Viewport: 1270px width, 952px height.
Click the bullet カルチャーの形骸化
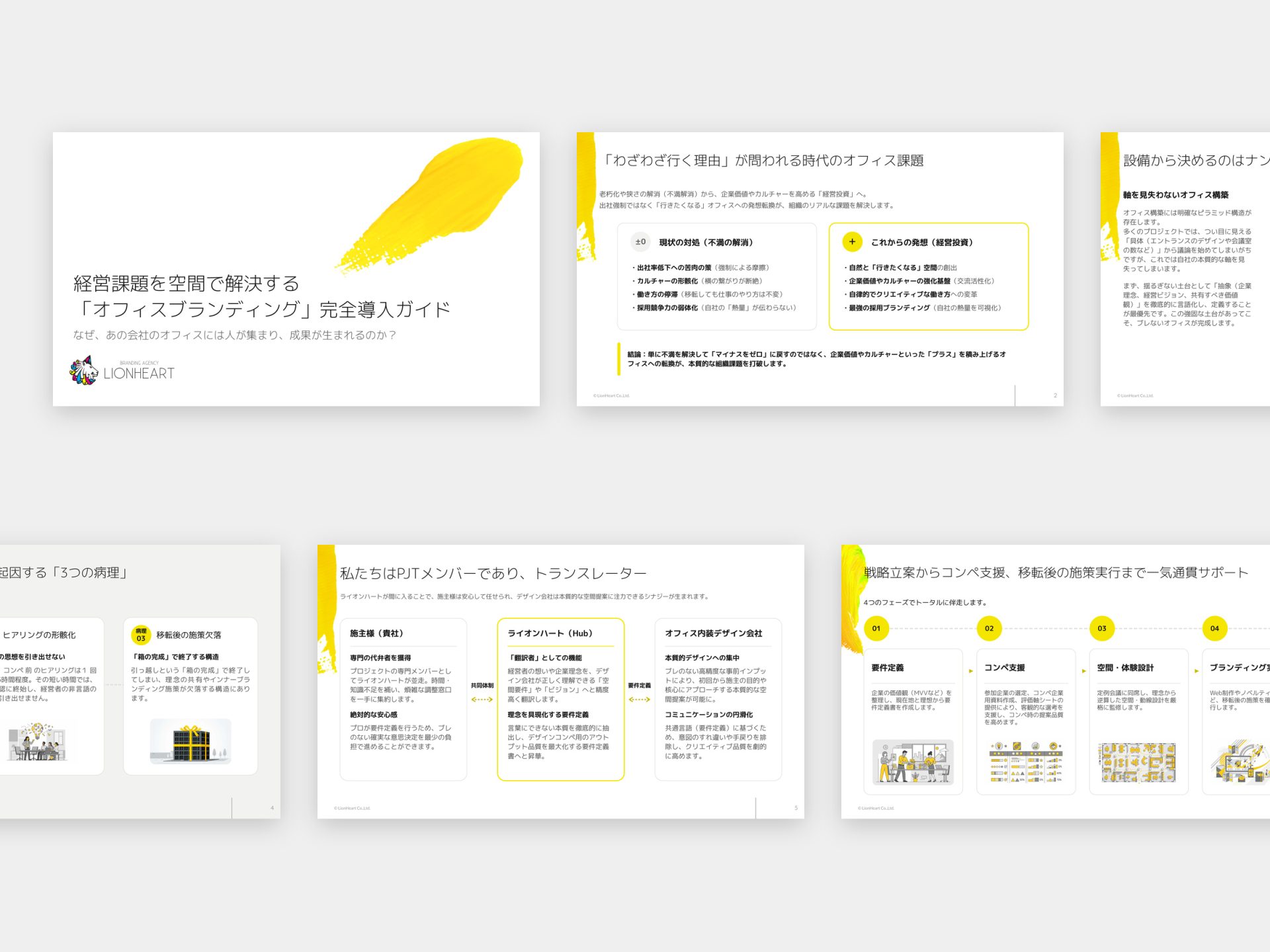697,281
